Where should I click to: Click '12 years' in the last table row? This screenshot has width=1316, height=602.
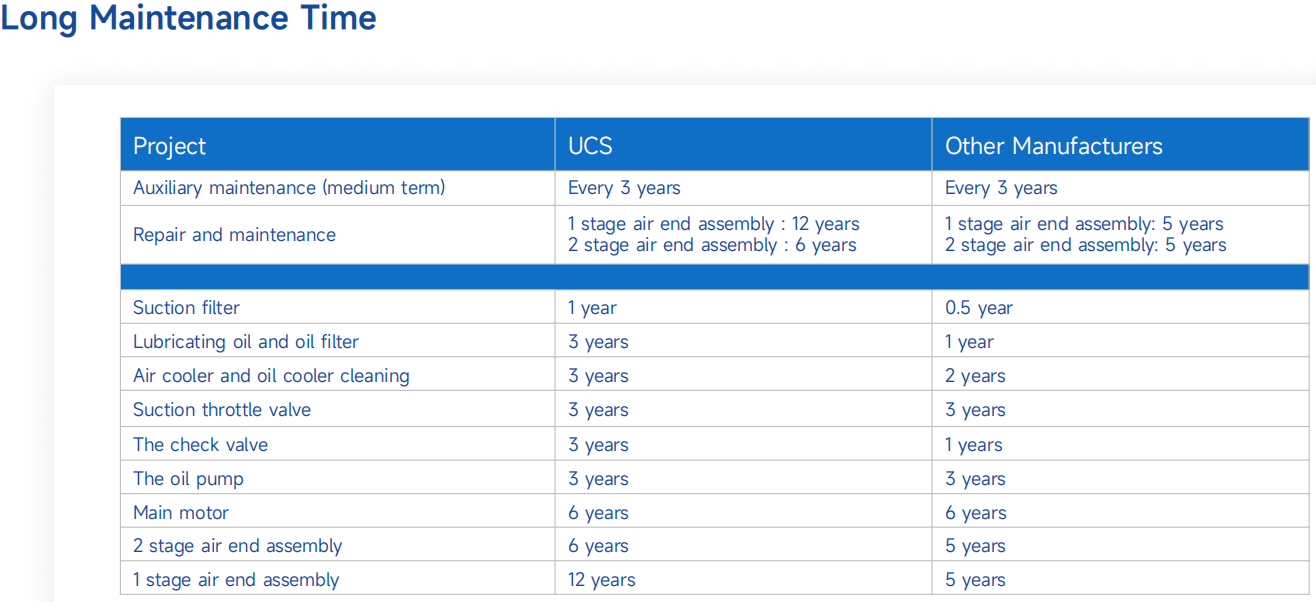(x=601, y=580)
